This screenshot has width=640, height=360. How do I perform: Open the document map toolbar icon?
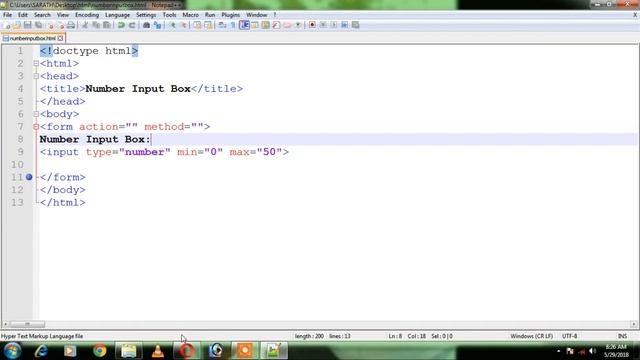click(x=265, y=25)
